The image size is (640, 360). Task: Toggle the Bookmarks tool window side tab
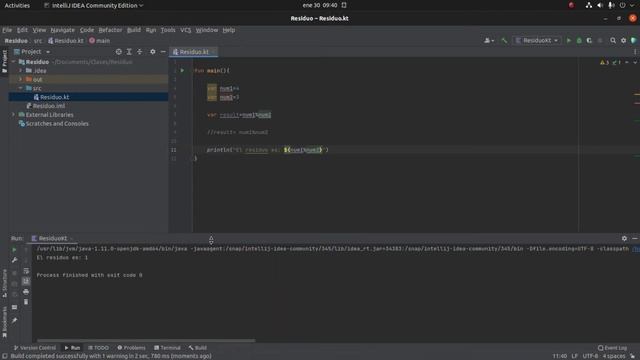point(4,322)
